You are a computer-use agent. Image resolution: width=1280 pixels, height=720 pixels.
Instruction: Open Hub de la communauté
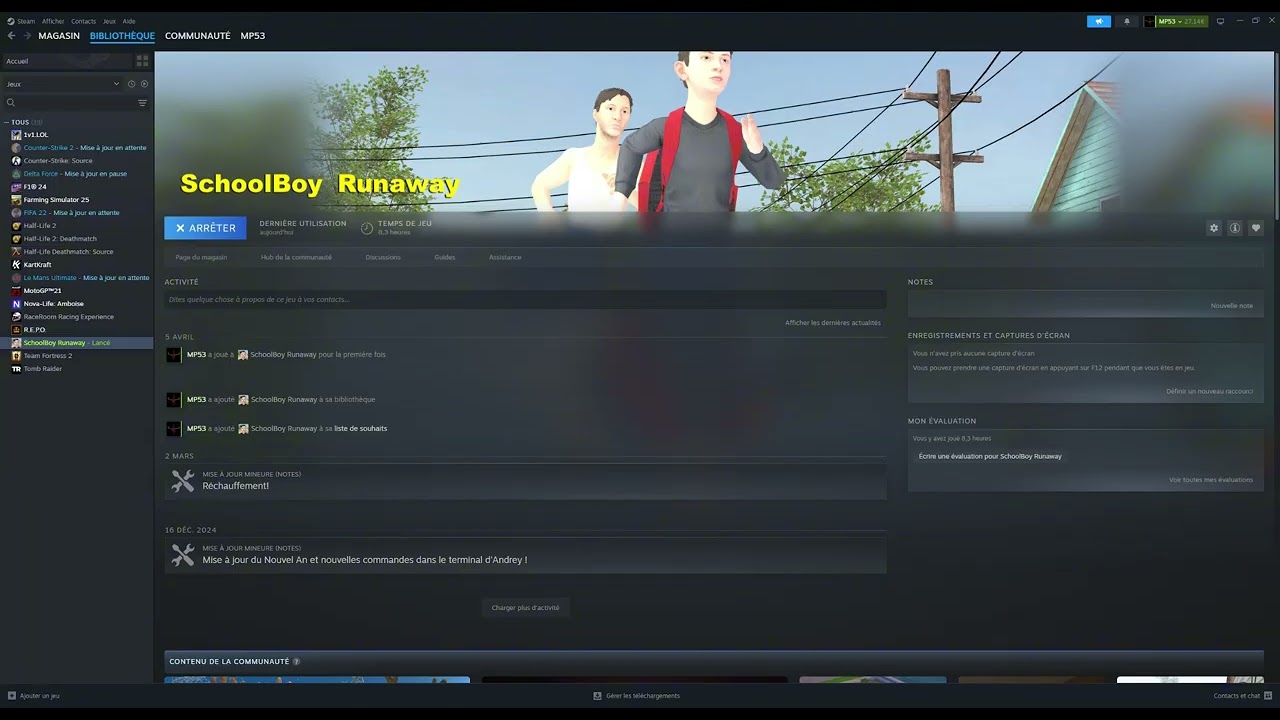tap(296, 257)
